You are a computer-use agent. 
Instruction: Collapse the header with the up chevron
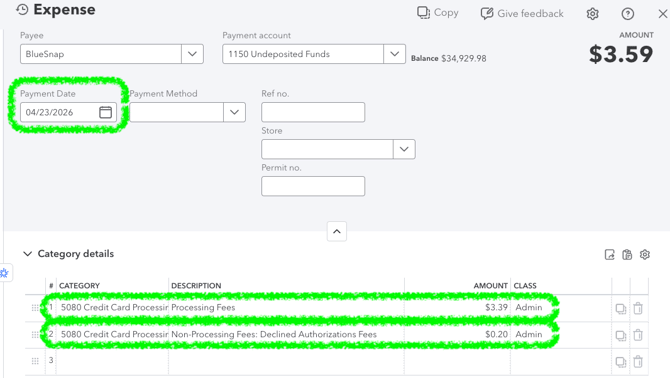[x=337, y=231]
